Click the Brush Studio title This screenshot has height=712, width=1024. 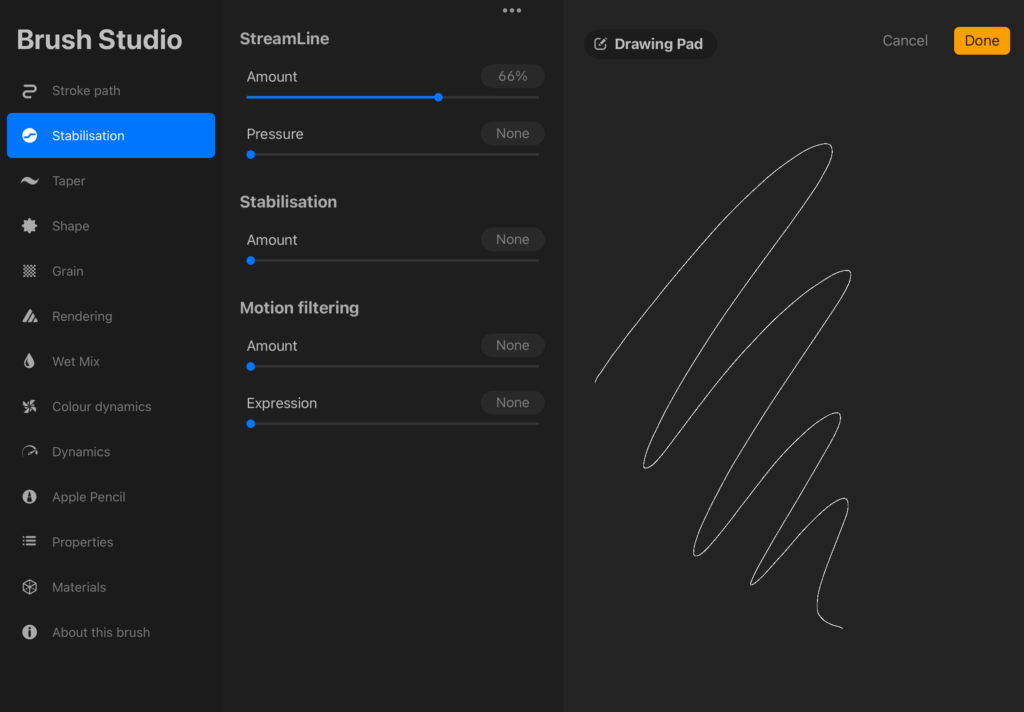[99, 40]
